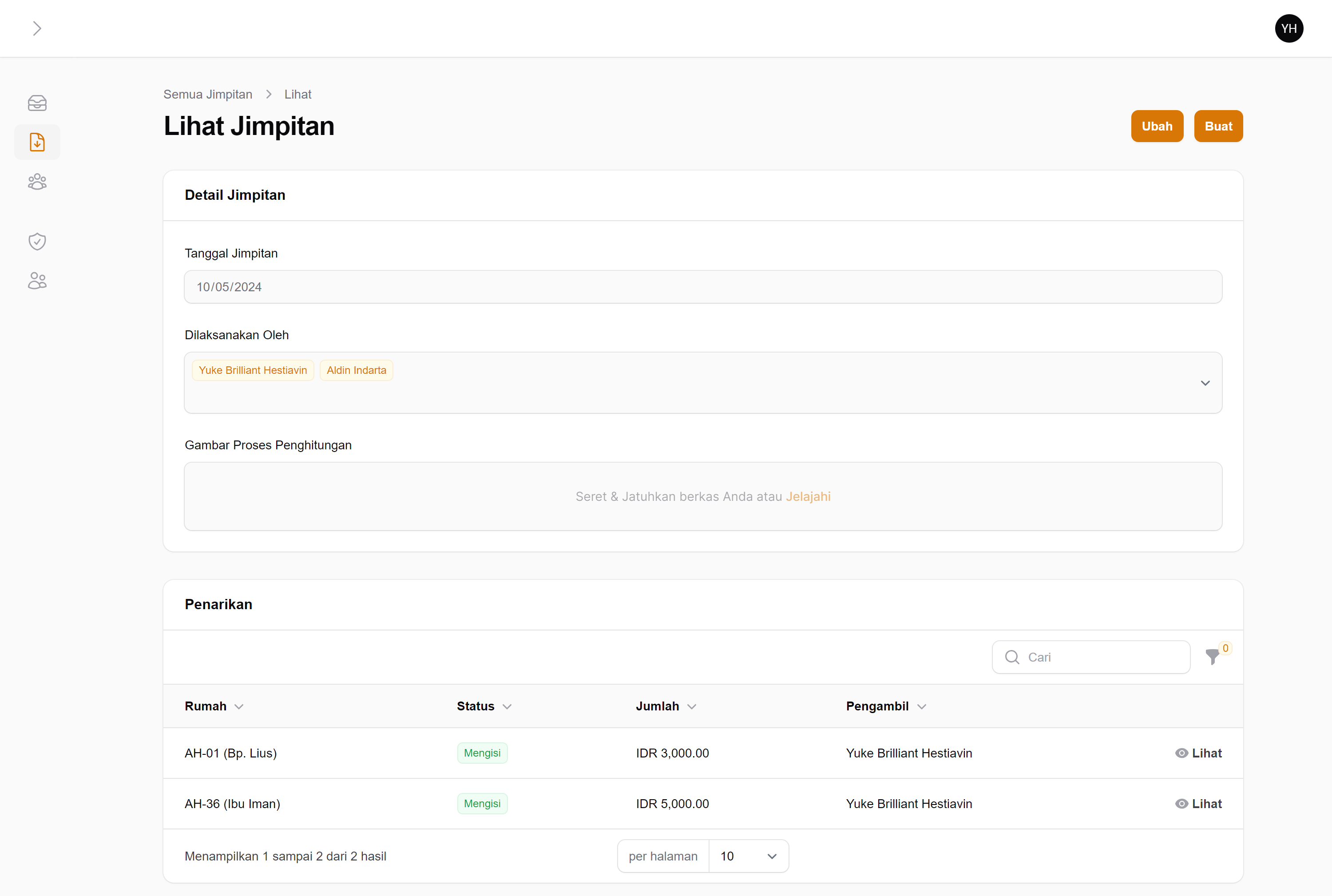
Task: Click AH-01 (Bp. Lius) row cell
Action: coord(230,753)
